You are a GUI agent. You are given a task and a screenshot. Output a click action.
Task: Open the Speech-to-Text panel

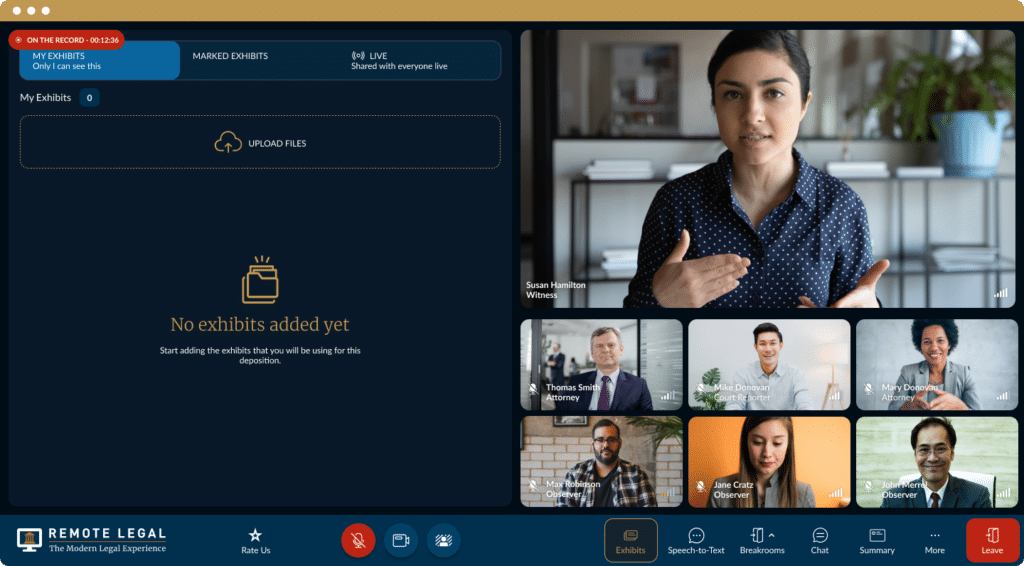pyautogui.click(x=696, y=541)
